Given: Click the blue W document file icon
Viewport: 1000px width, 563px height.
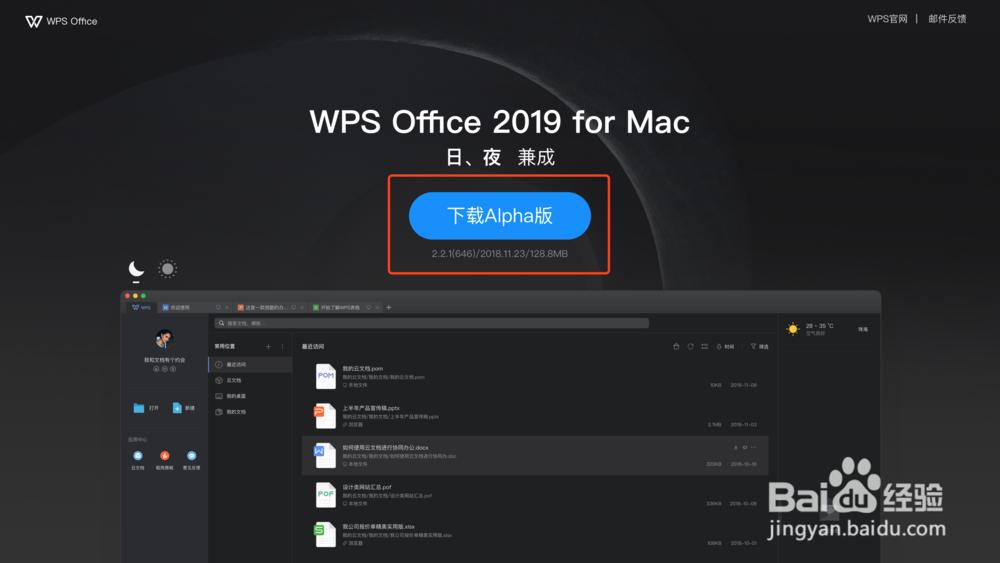Looking at the screenshot, I should tap(324, 455).
